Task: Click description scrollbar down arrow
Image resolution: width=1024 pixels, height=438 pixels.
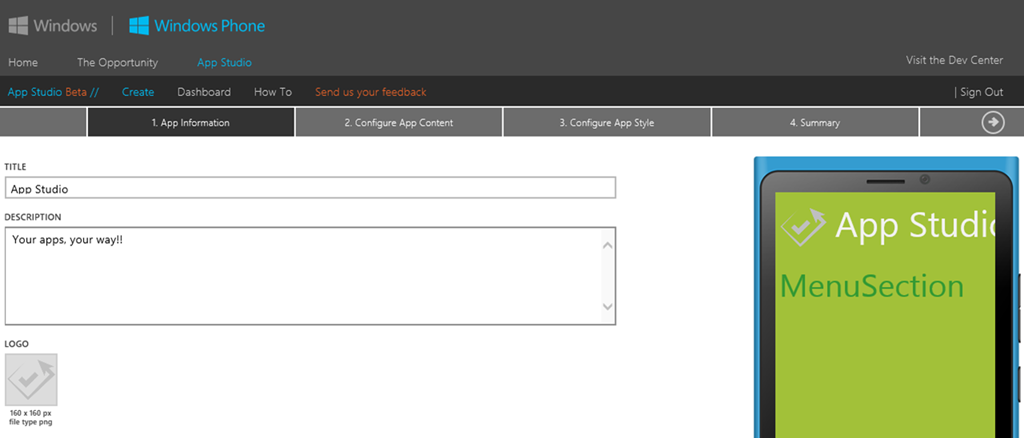Action: (x=608, y=306)
